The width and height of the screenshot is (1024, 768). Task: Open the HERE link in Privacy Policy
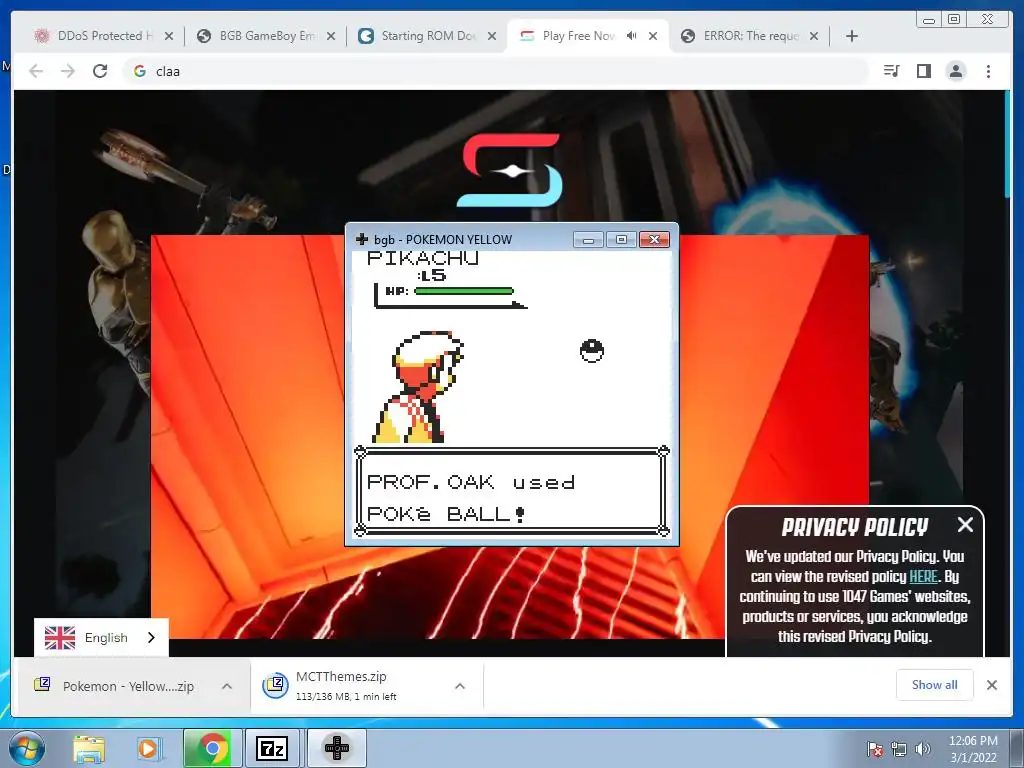tap(923, 577)
